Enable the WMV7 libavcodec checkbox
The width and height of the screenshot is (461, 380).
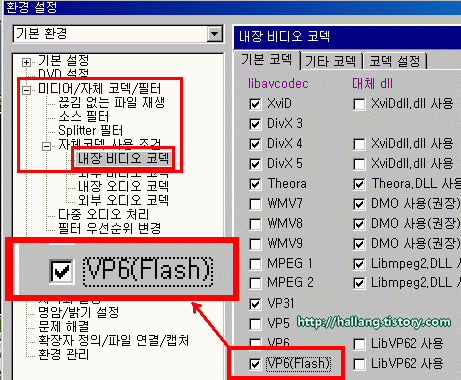coord(255,204)
